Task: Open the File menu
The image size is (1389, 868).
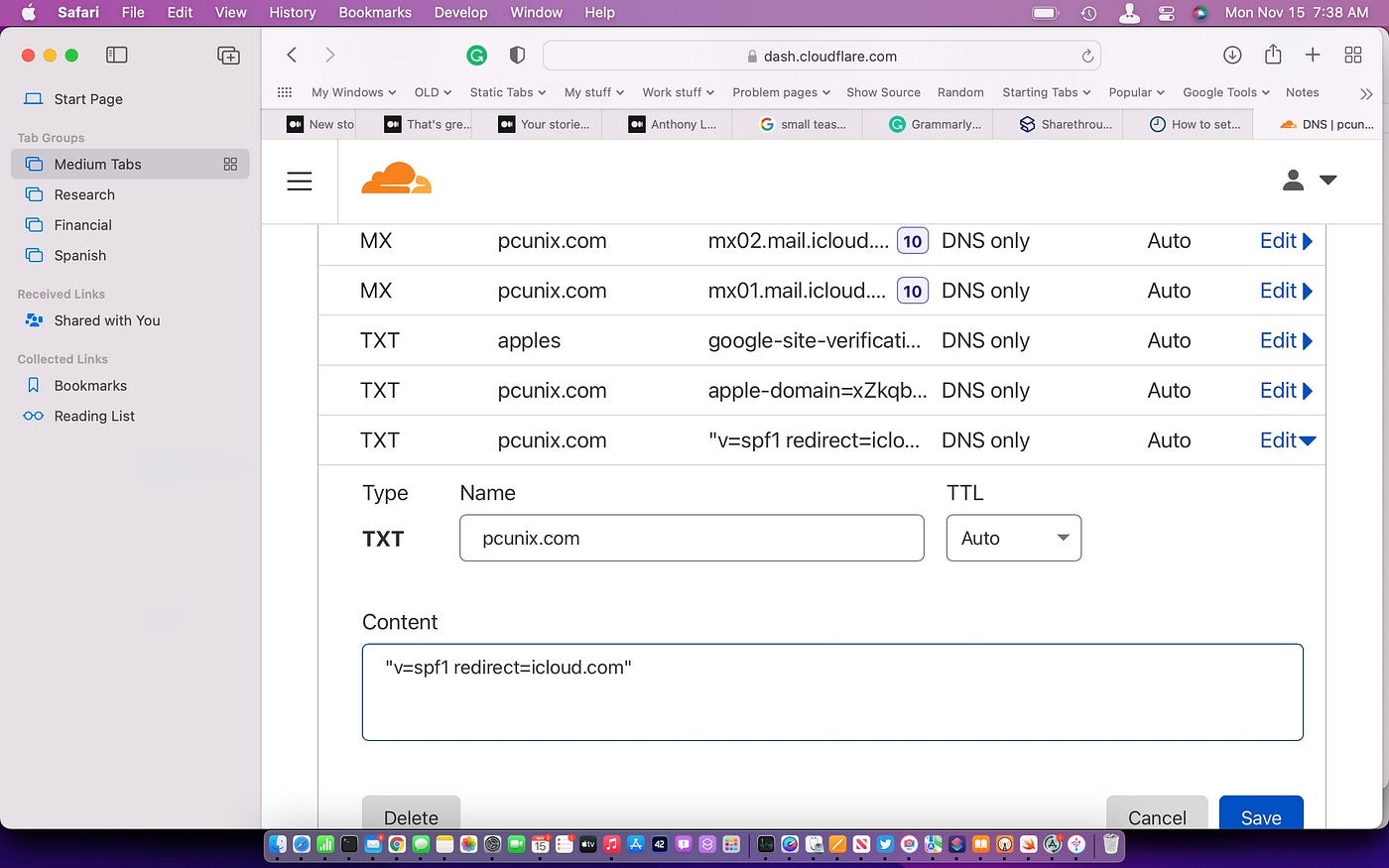Action: point(133,13)
